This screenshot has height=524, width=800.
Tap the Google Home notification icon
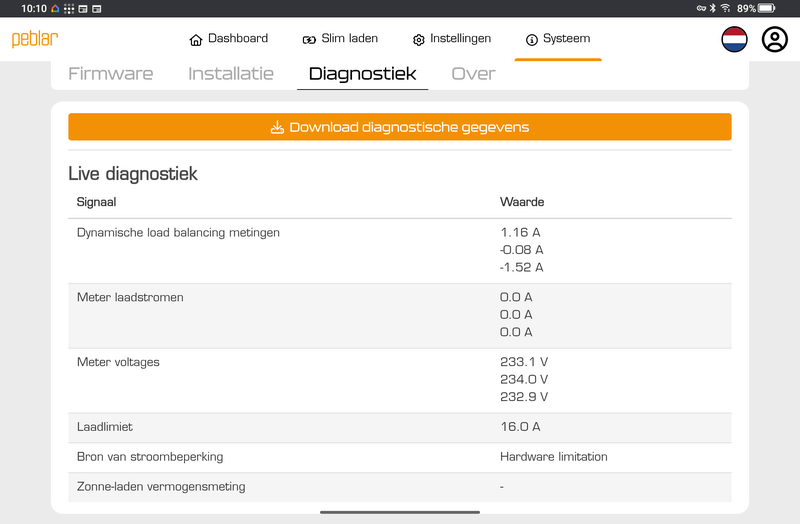click(x=55, y=9)
